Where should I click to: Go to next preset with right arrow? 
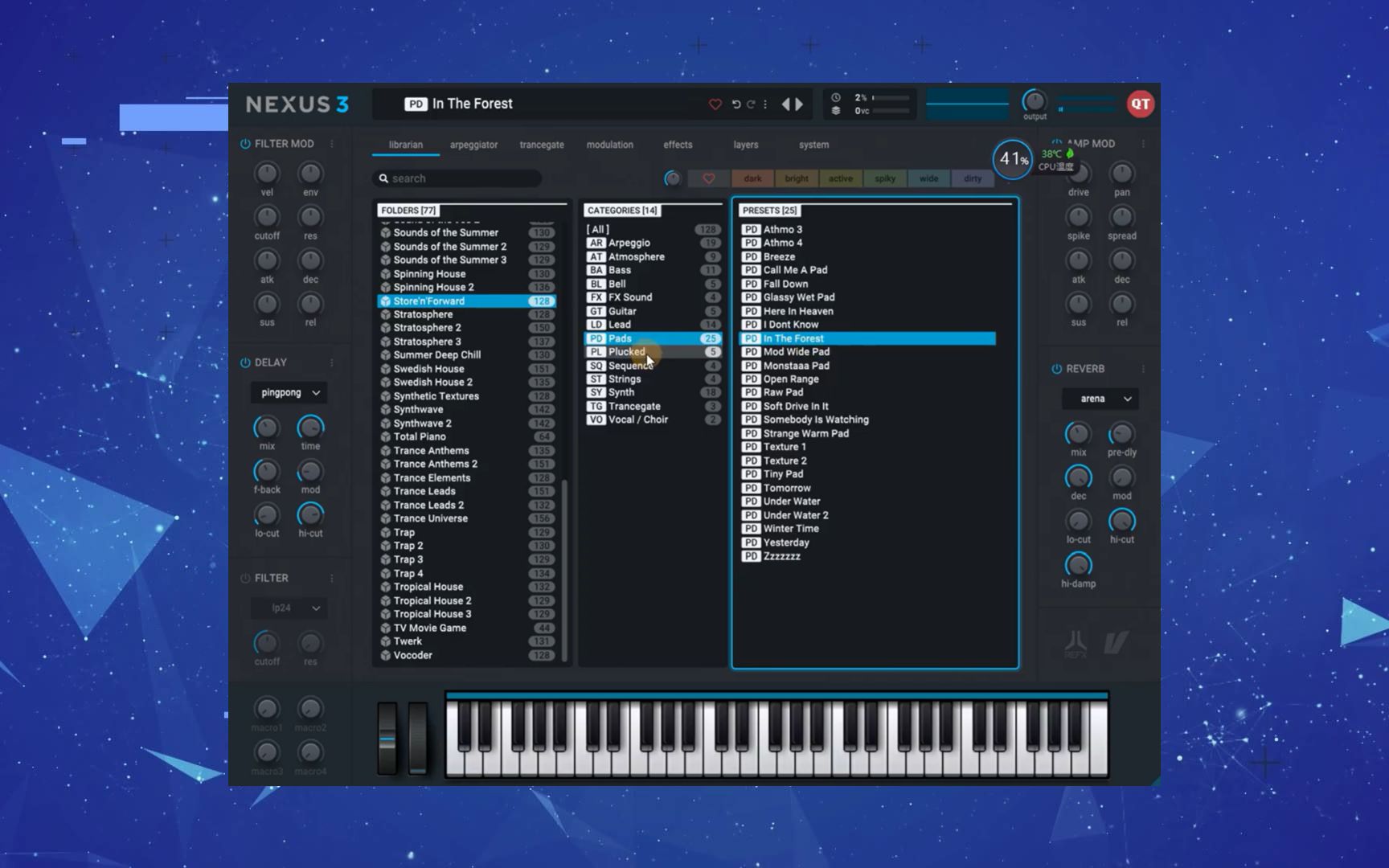pos(799,104)
